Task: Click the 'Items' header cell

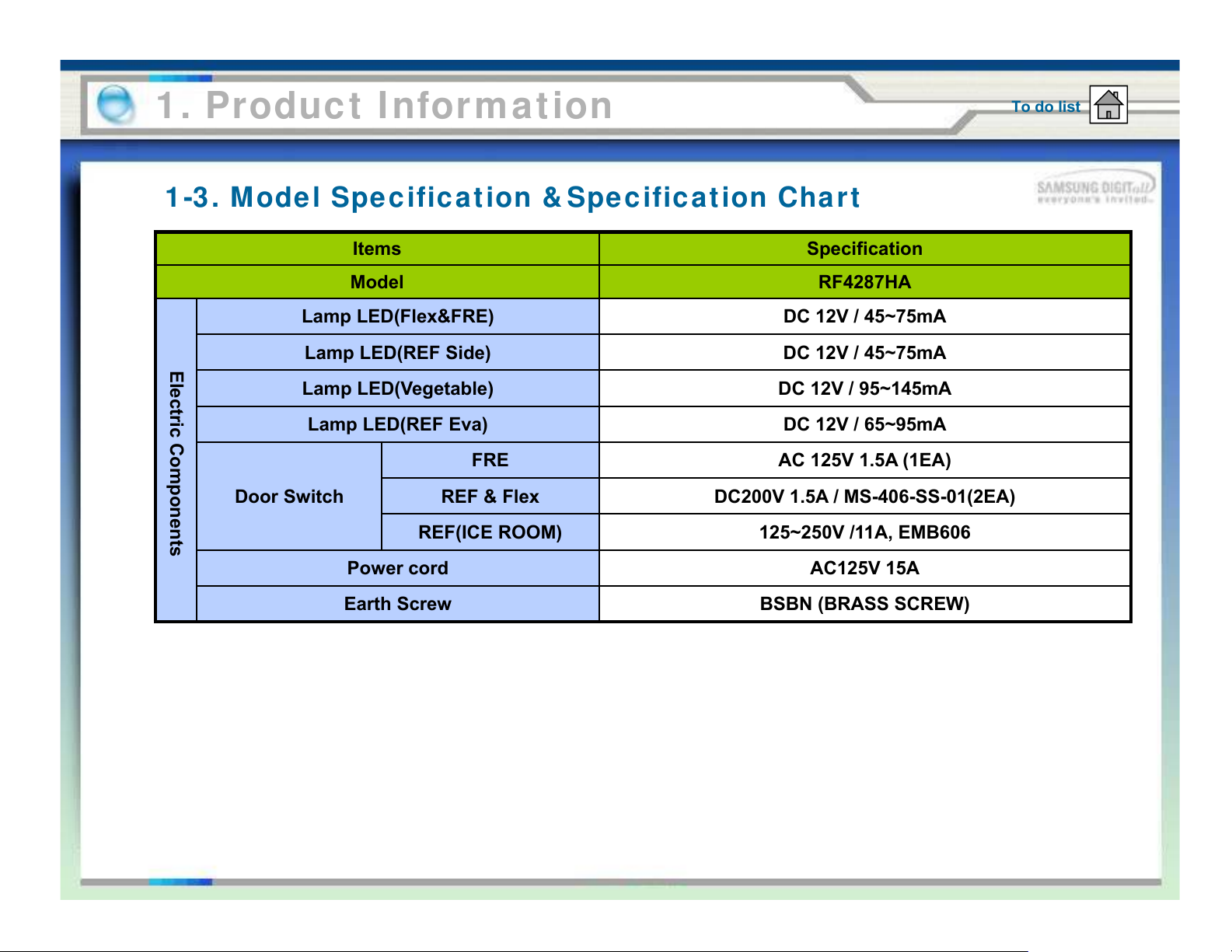Action: pyautogui.click(x=377, y=249)
